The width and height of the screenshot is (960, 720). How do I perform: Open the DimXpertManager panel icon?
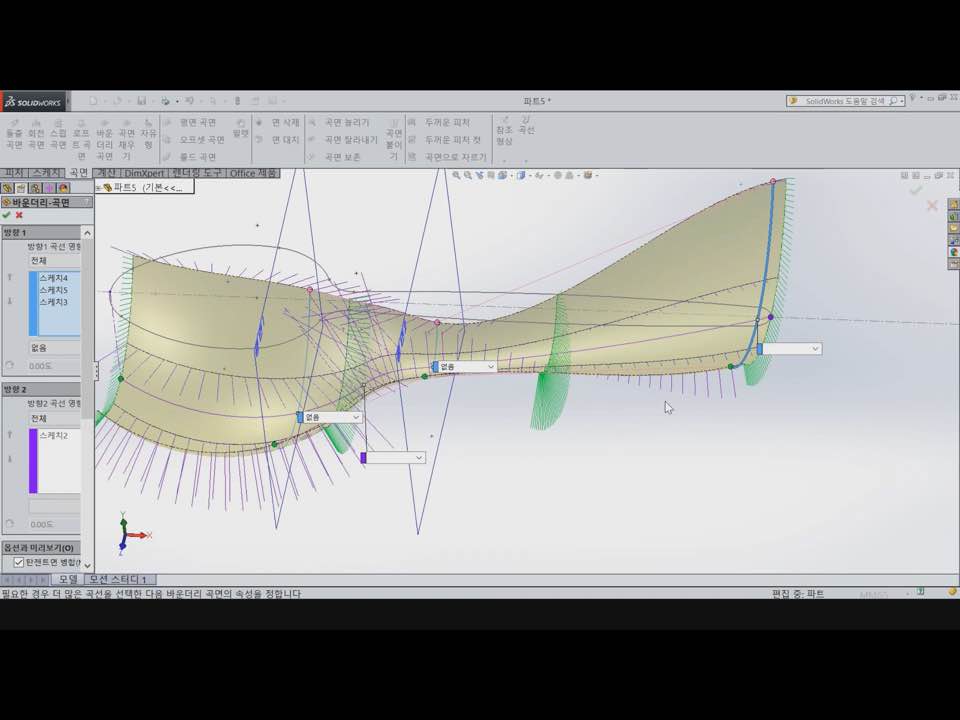[50, 188]
